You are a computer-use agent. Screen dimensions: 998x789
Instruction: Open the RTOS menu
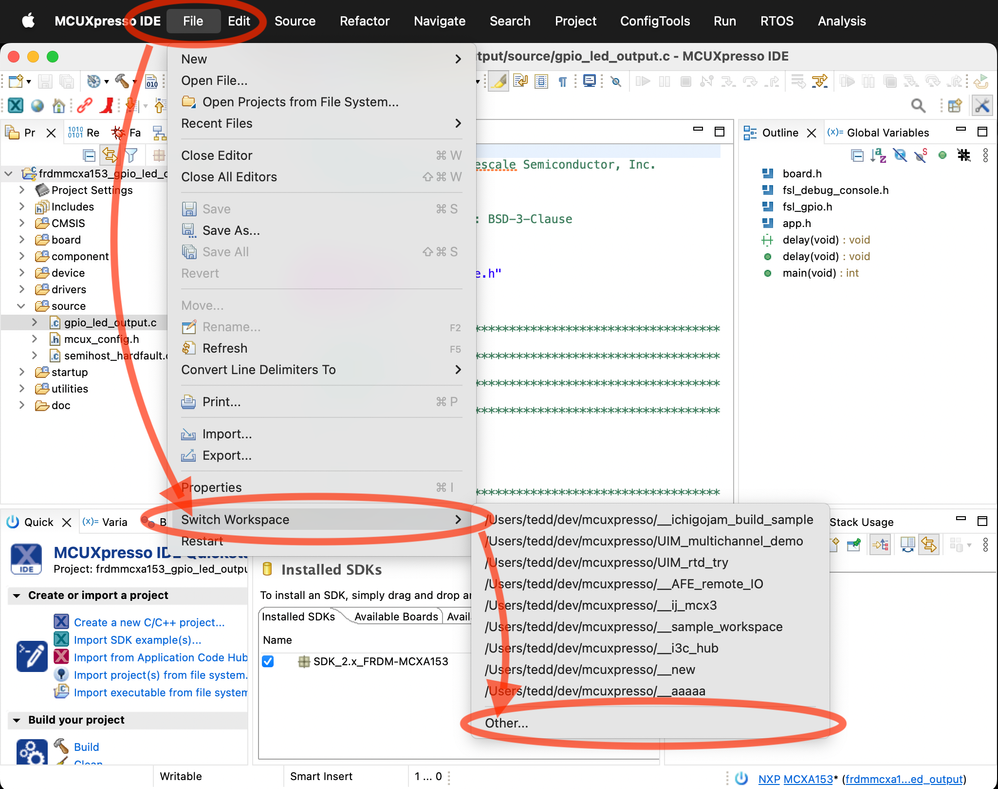[777, 21]
